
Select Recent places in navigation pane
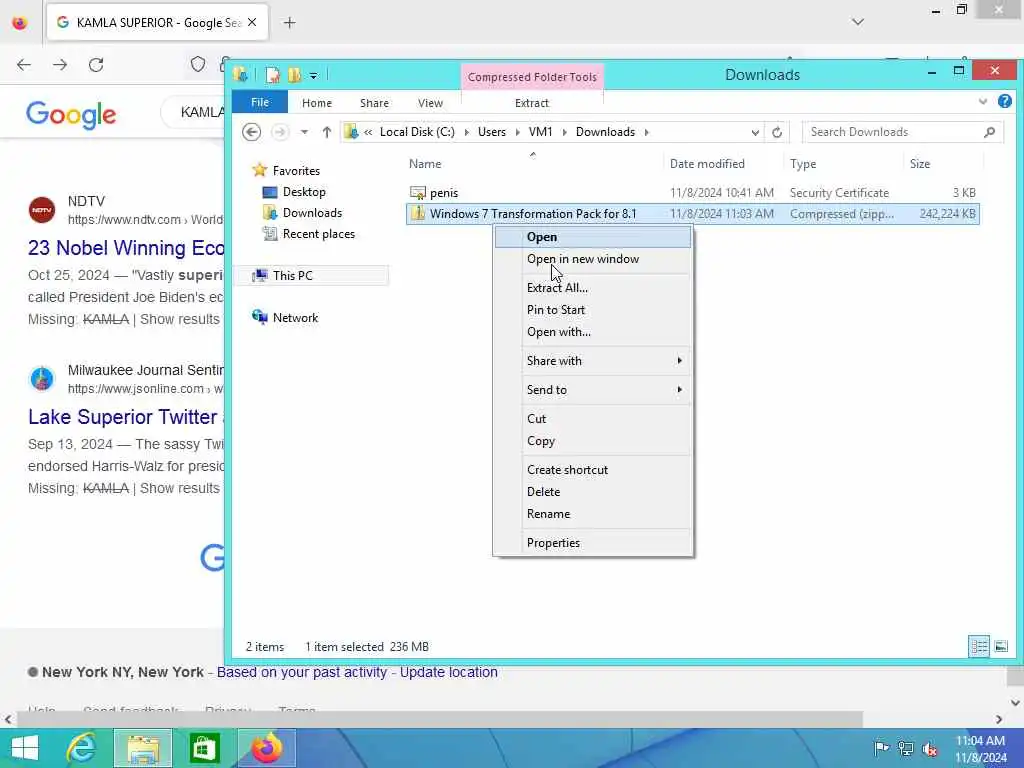(x=319, y=234)
